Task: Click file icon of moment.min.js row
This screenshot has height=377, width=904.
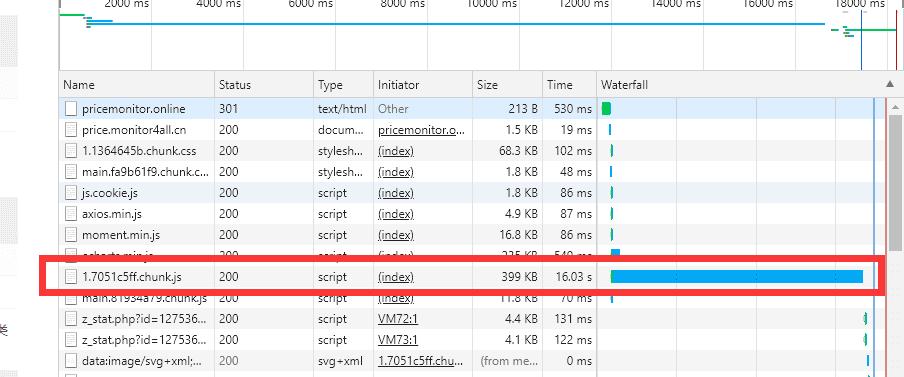Action: coord(70,235)
